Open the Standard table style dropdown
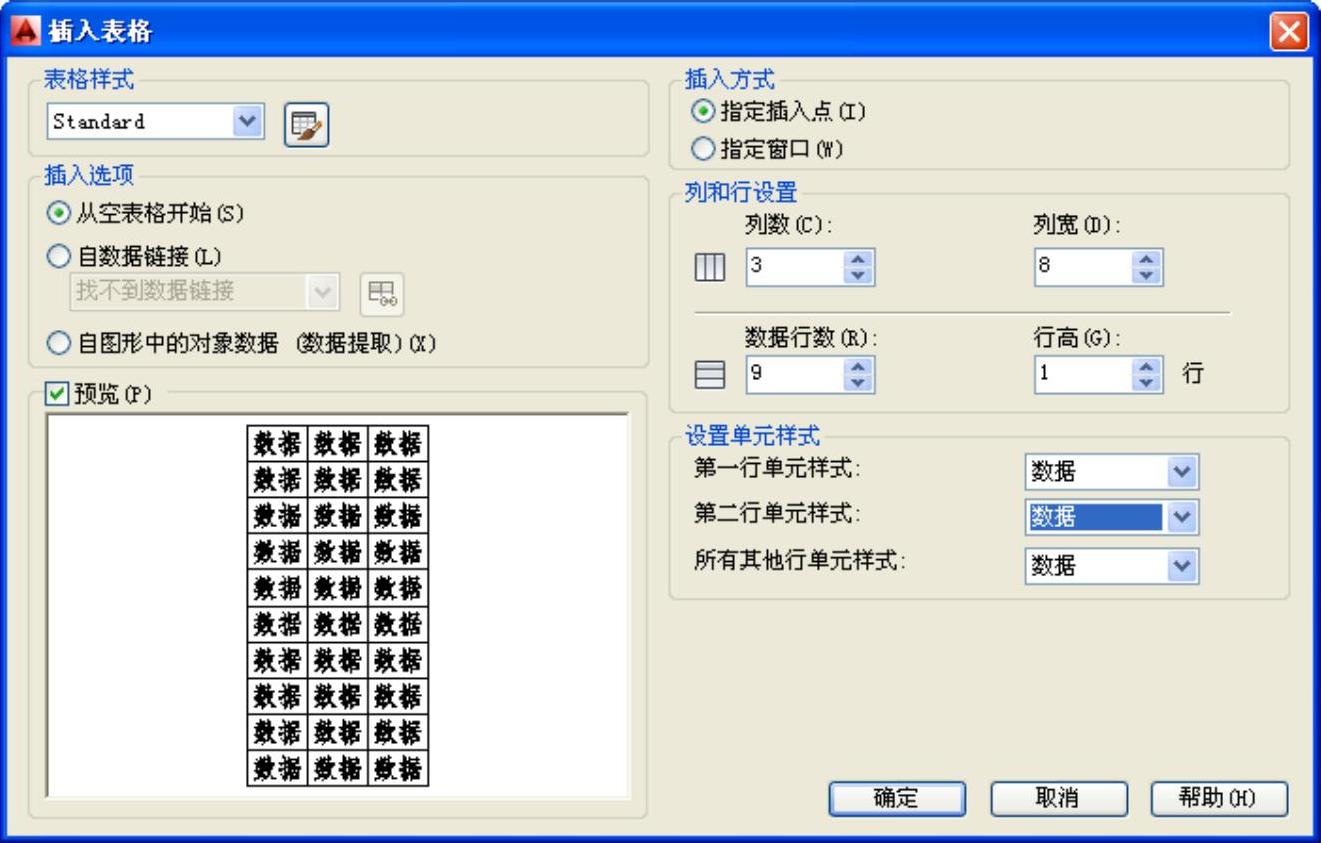Screen dimensions: 1321x843 [x=247, y=122]
